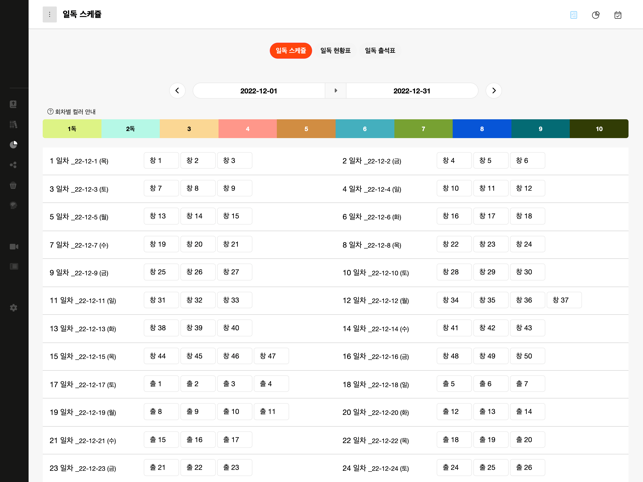This screenshot has height=482, width=643.
Task: Pick the number 6 teal-blue color swatch
Action: [x=365, y=129]
